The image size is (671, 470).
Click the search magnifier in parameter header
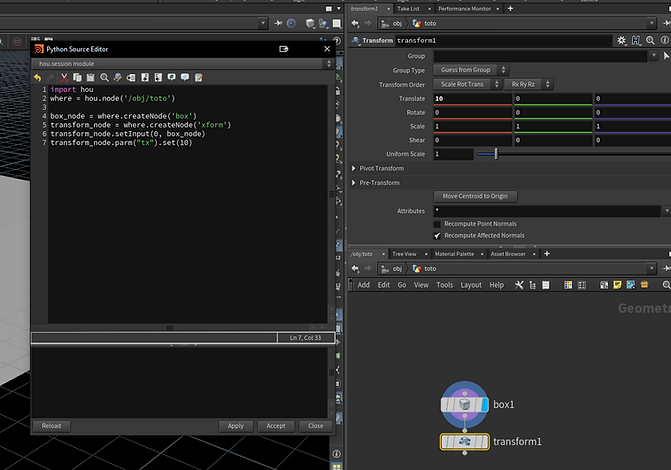point(650,40)
